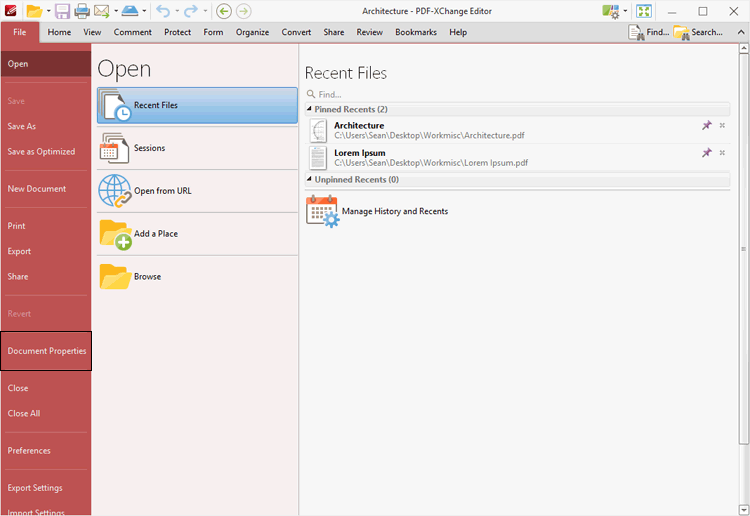Remove Lorem Ipsum from the recent list
The image size is (750, 516).
[722, 153]
